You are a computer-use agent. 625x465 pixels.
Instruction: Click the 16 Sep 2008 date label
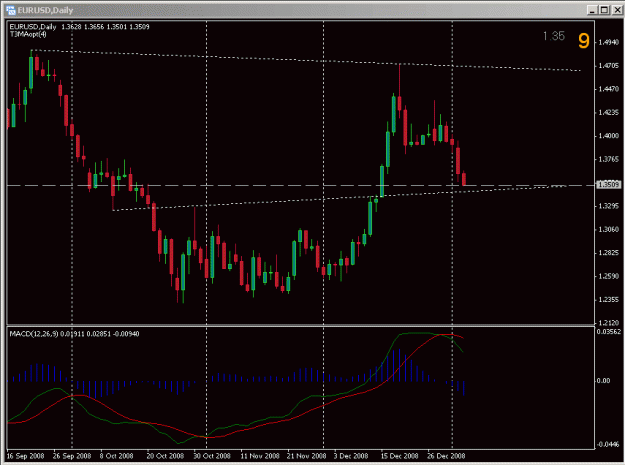click(x=25, y=456)
